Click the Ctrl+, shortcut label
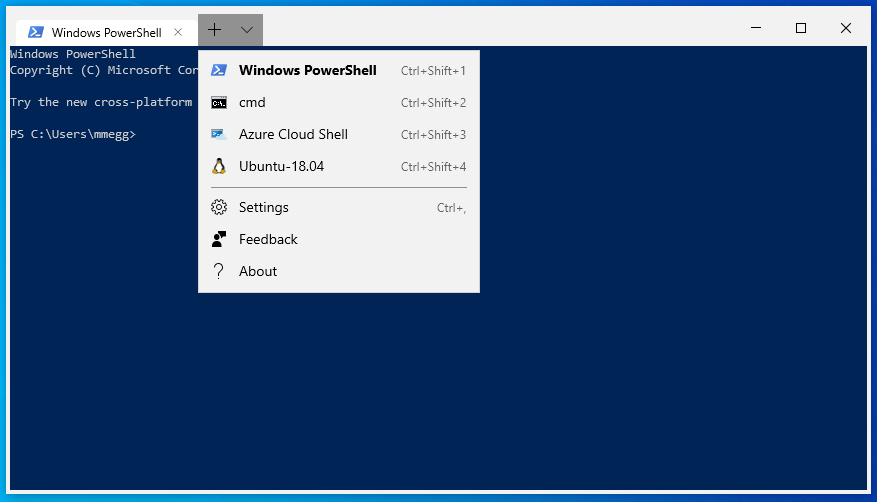Screen dimensions: 877x502 click(x=451, y=208)
